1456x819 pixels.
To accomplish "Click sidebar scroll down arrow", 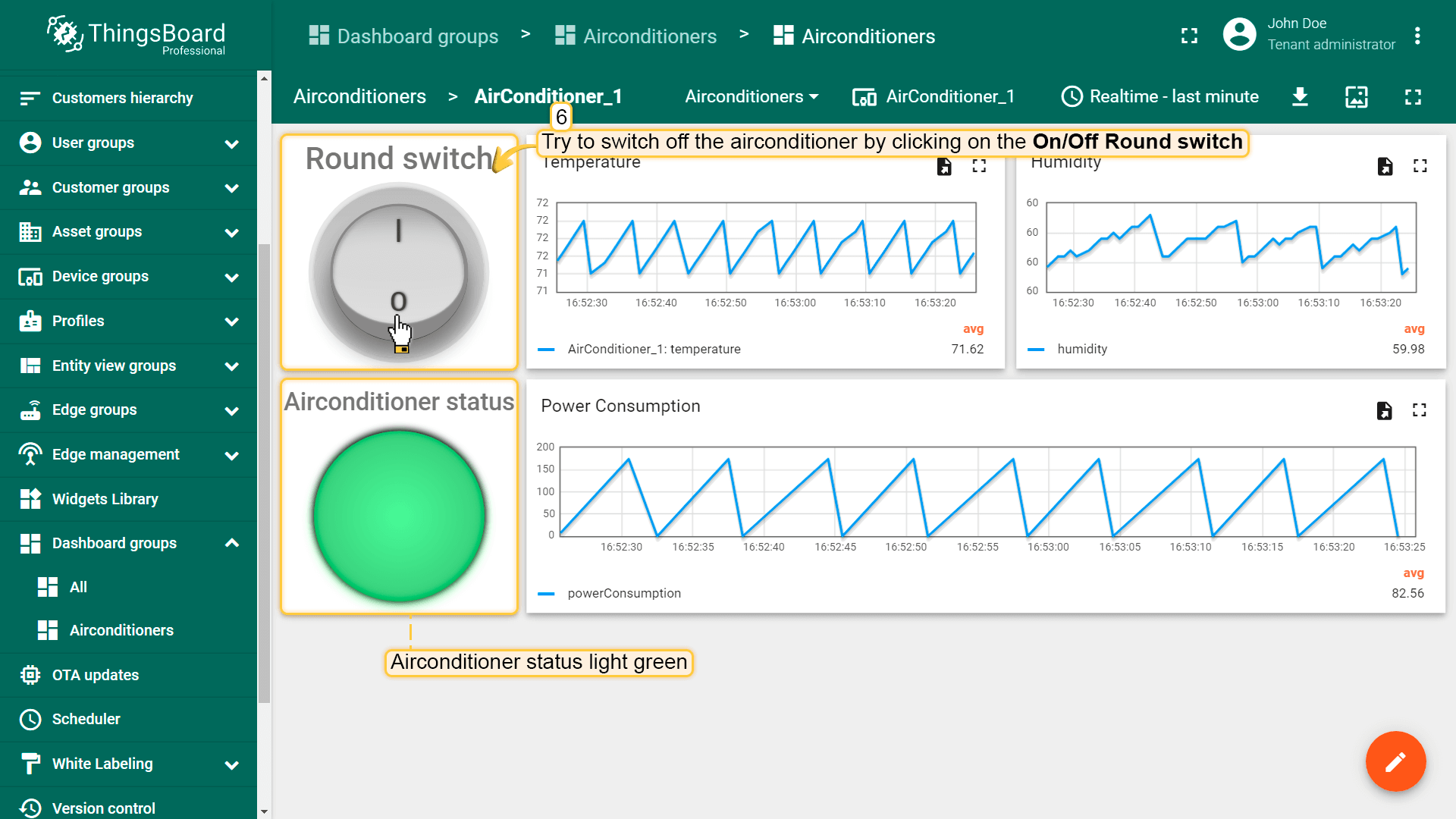I will tap(264, 811).
